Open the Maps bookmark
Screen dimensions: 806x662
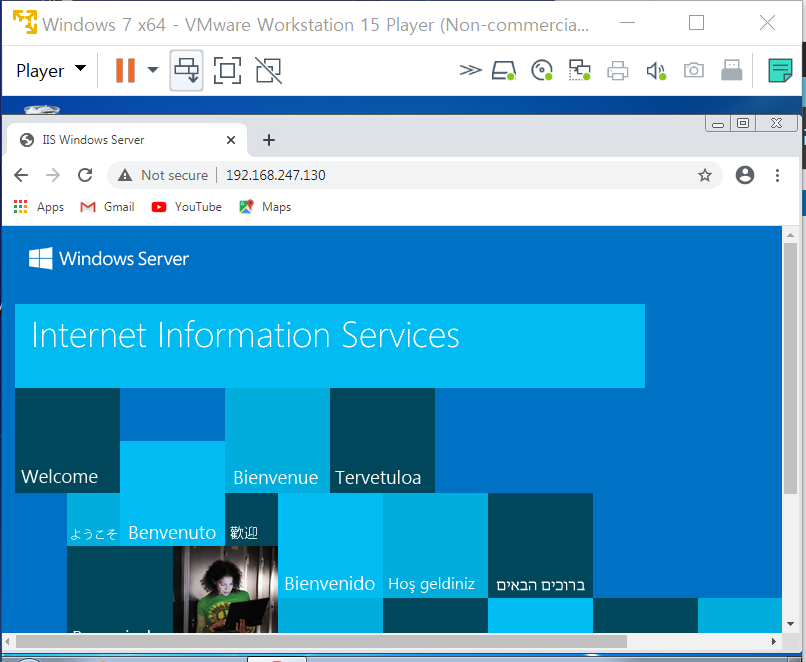[x=265, y=207]
